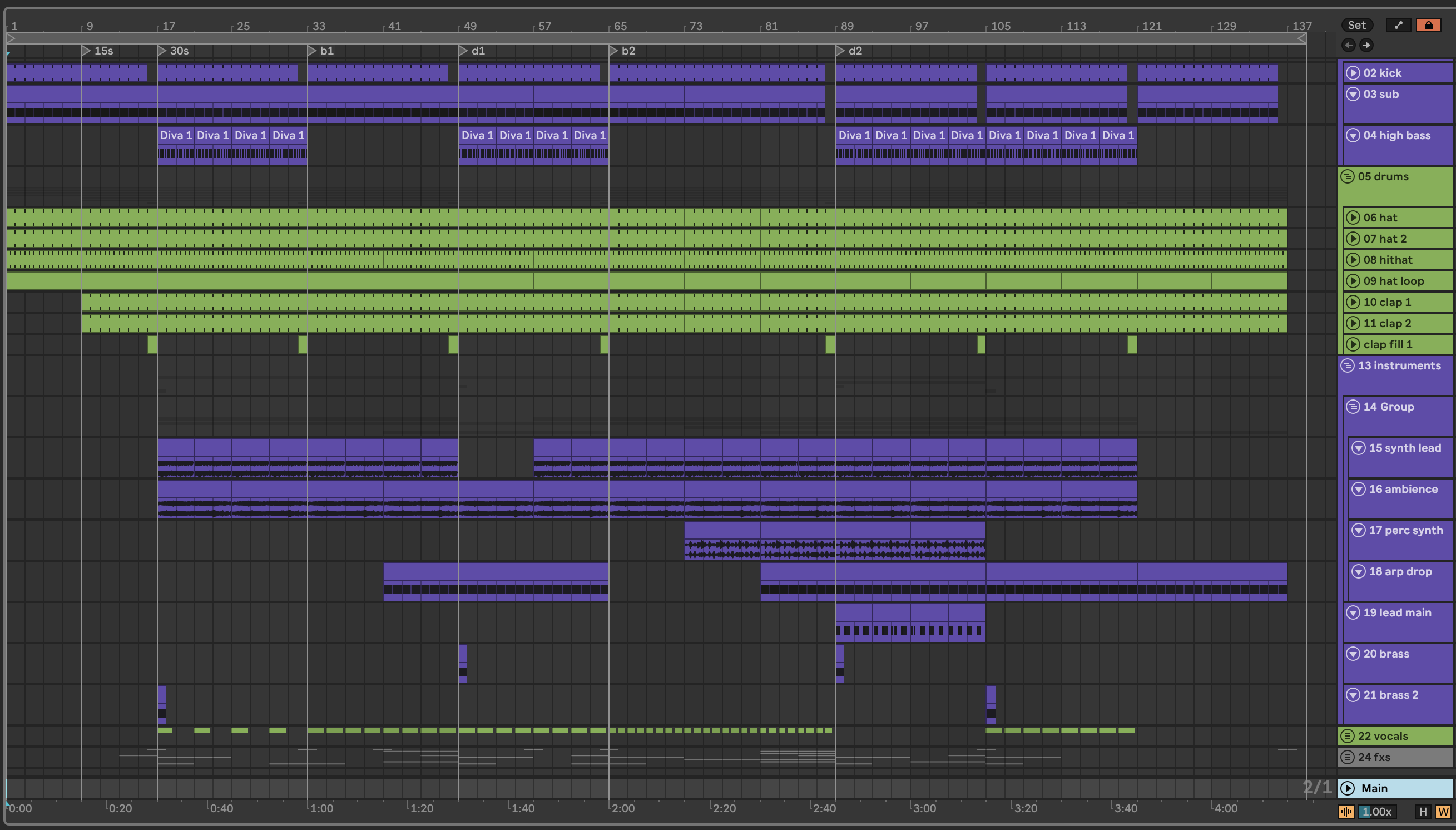The width and height of the screenshot is (1456, 830).
Task: Select the d2 locator marker
Action: [840, 51]
